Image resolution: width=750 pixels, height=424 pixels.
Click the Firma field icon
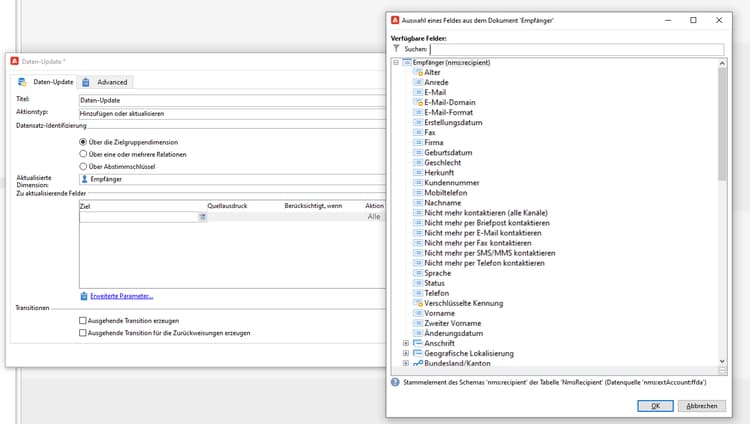(418, 143)
